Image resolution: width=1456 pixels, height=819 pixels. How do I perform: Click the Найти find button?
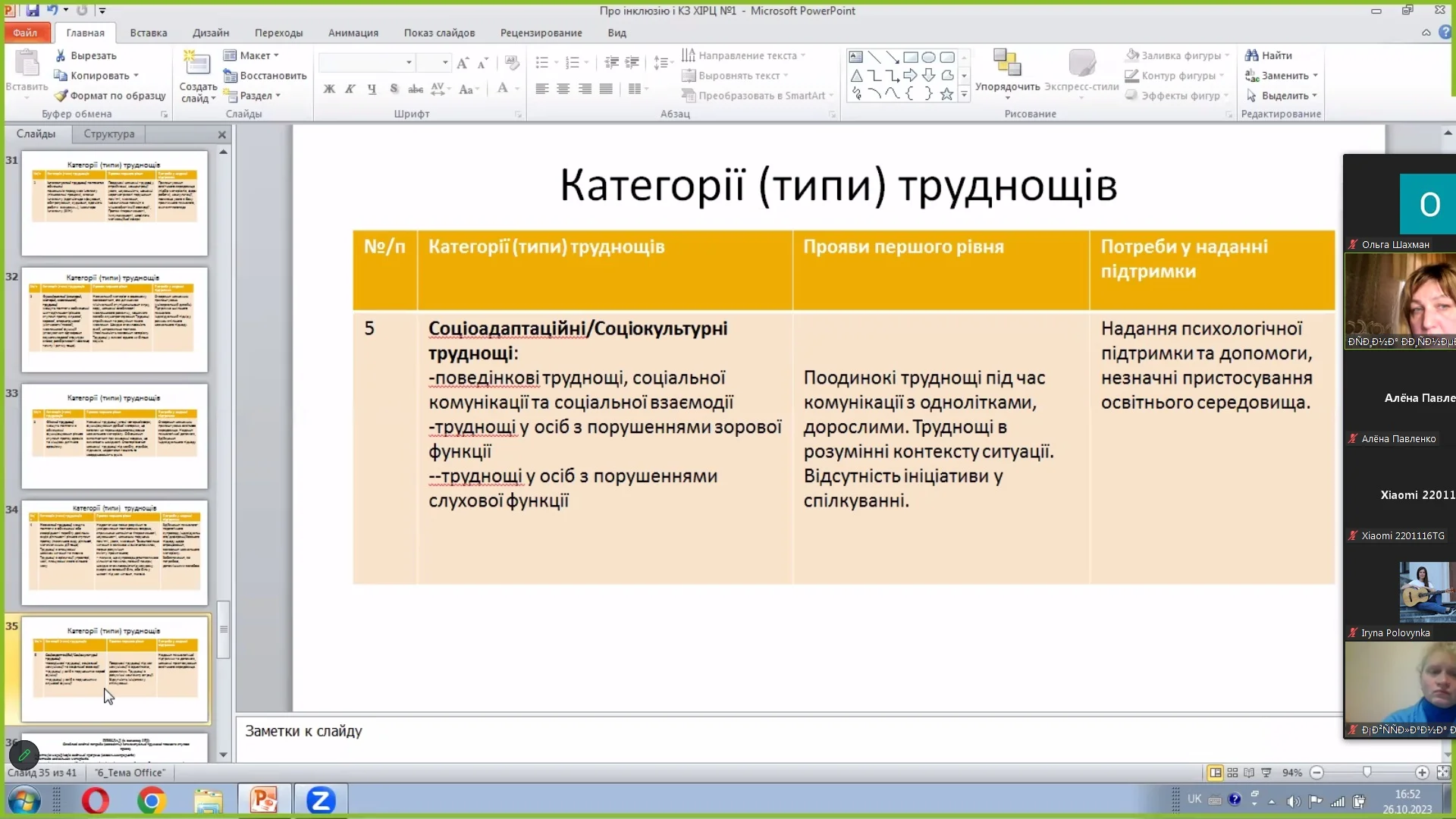pyautogui.click(x=1269, y=55)
